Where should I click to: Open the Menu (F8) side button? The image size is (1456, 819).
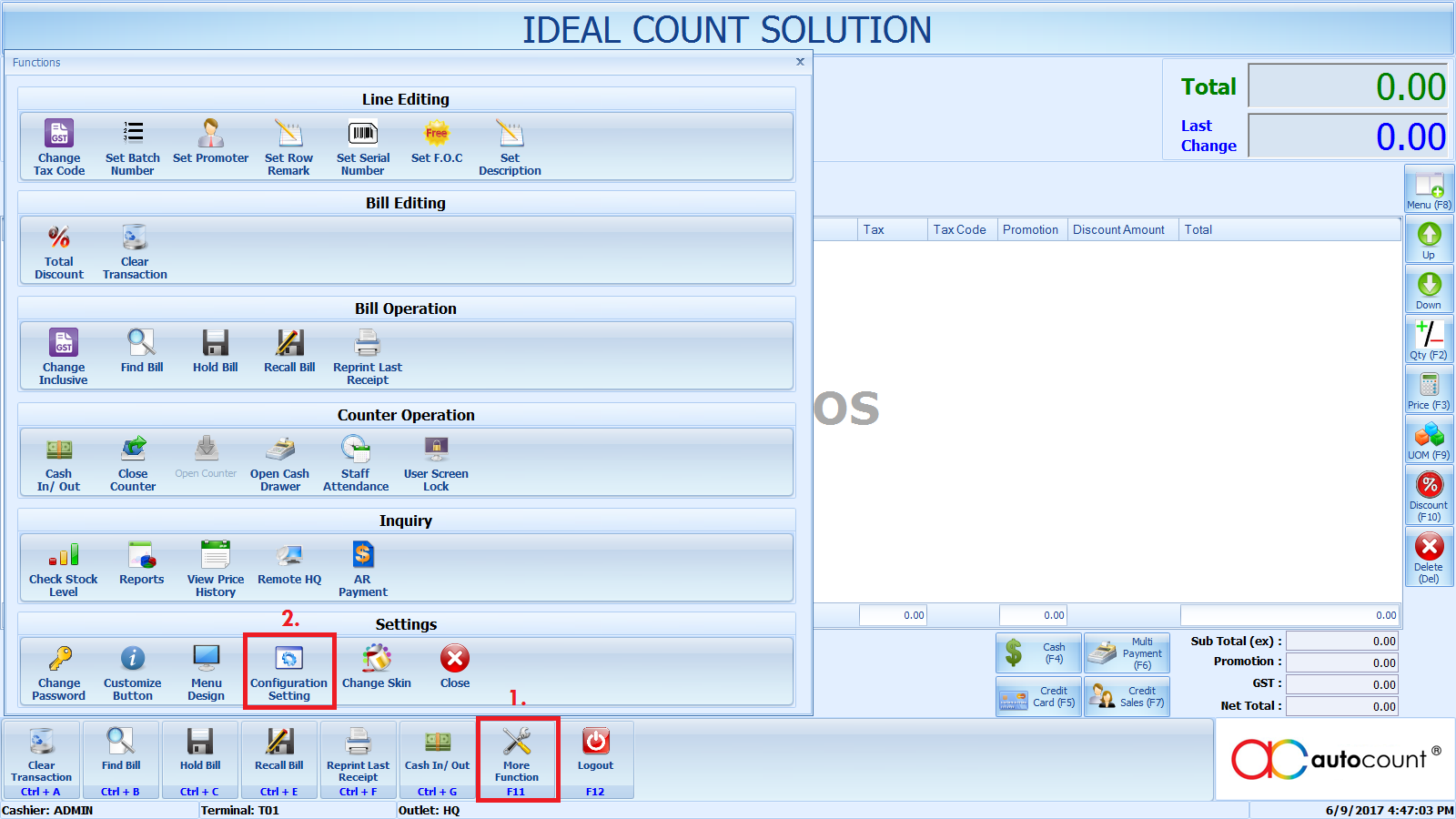tap(1429, 189)
